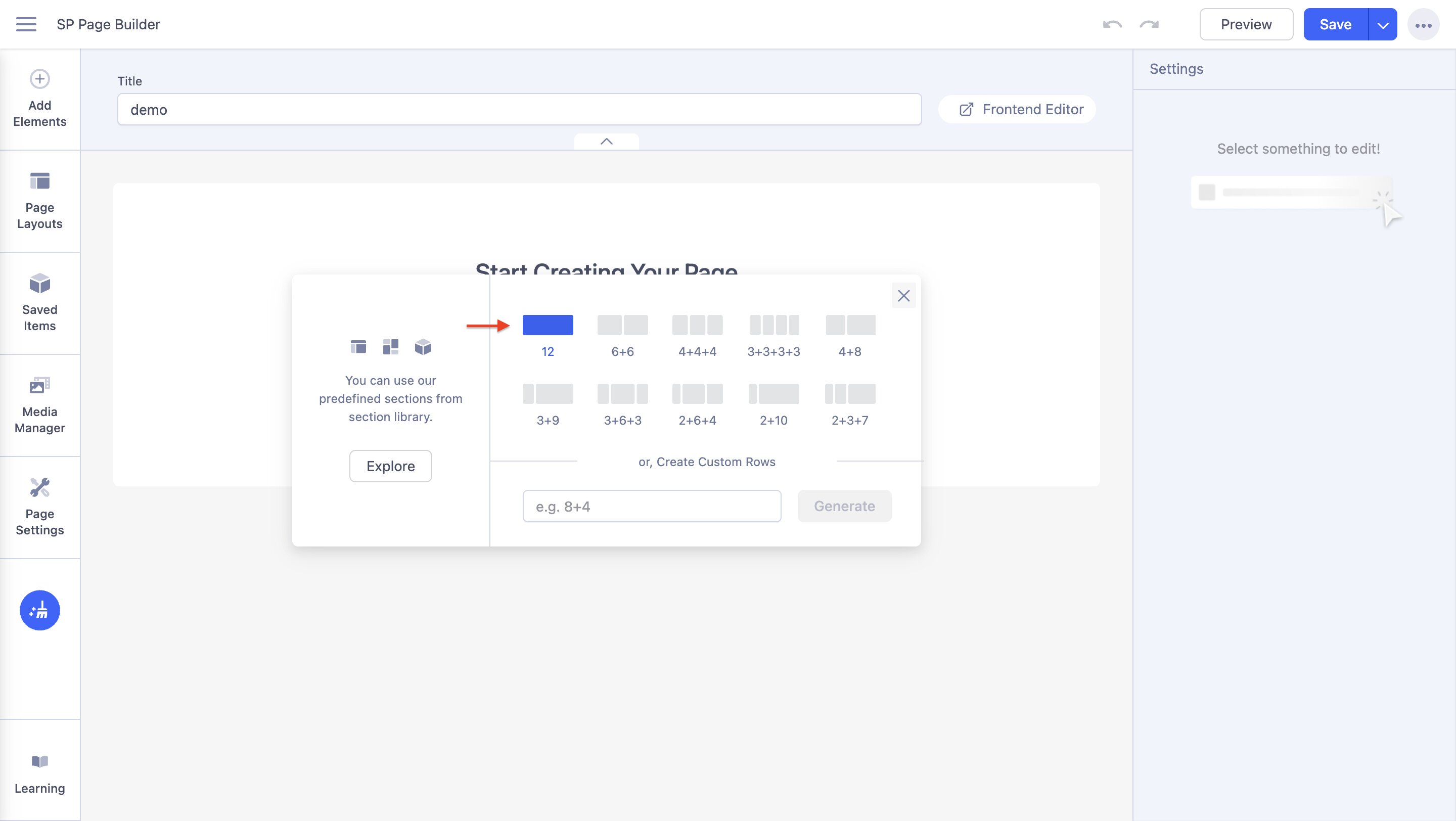Open the three-dots more options menu
1456x821 pixels.
pos(1423,25)
